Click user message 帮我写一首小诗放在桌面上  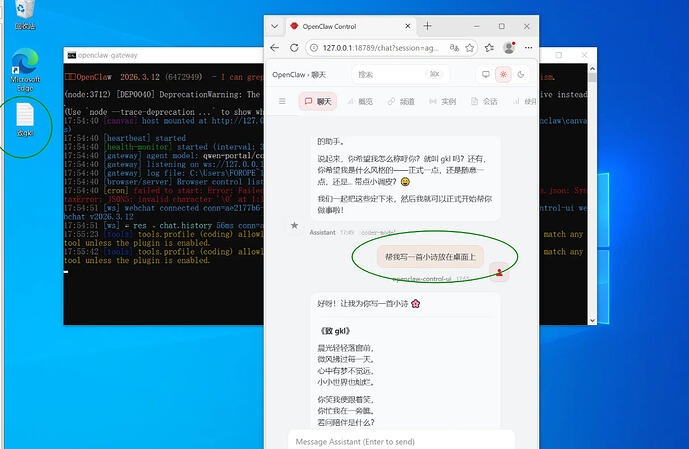pos(430,257)
